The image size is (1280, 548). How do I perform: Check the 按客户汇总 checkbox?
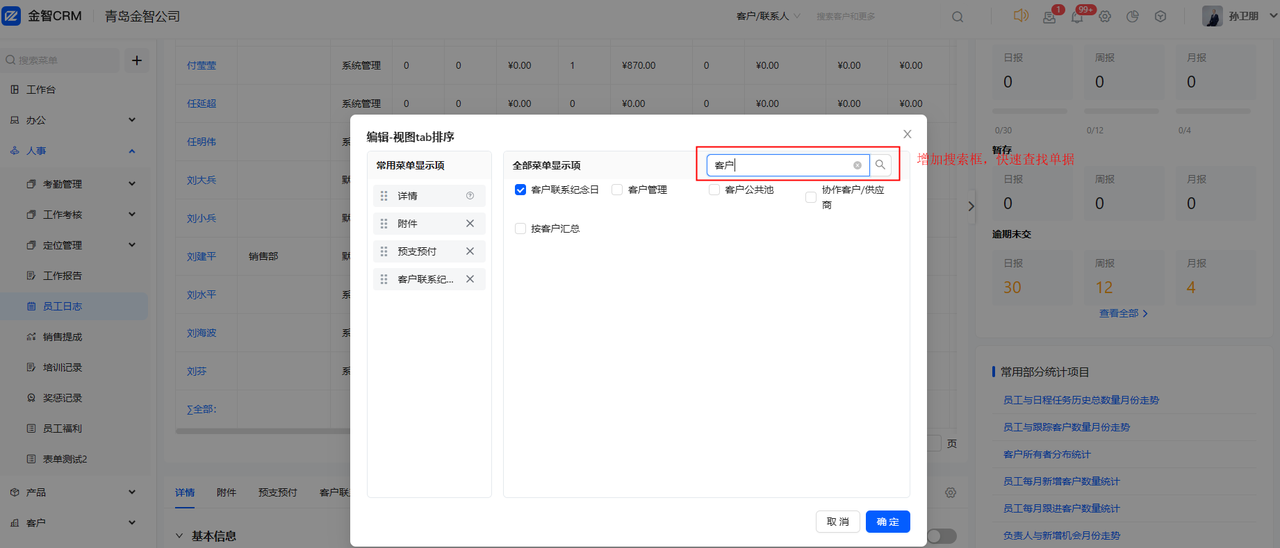pos(520,228)
